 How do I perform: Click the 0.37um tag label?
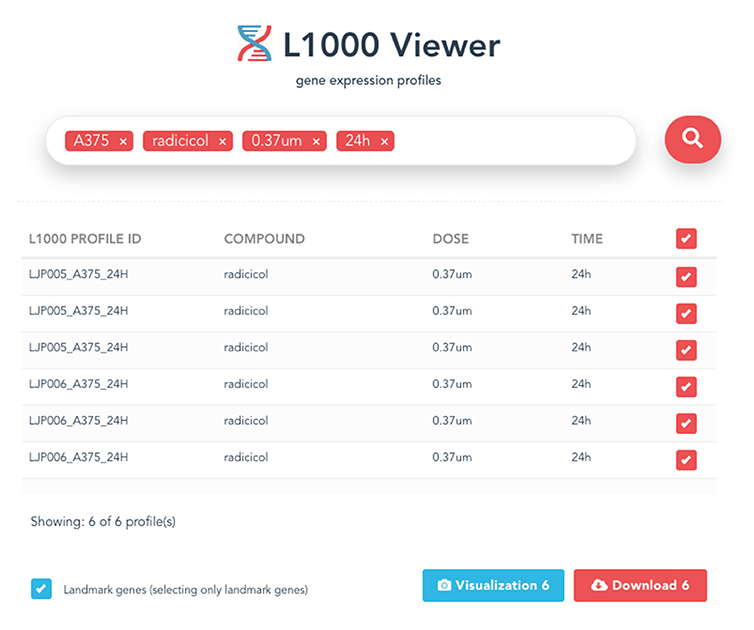[276, 141]
